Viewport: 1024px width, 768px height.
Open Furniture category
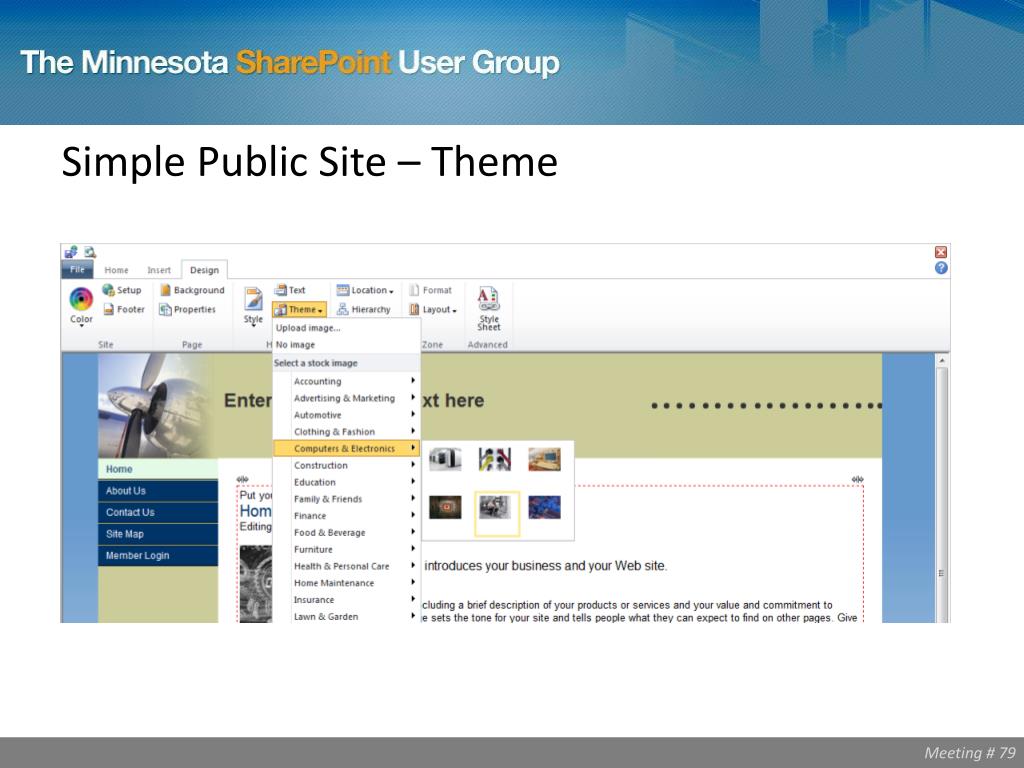[346, 550]
